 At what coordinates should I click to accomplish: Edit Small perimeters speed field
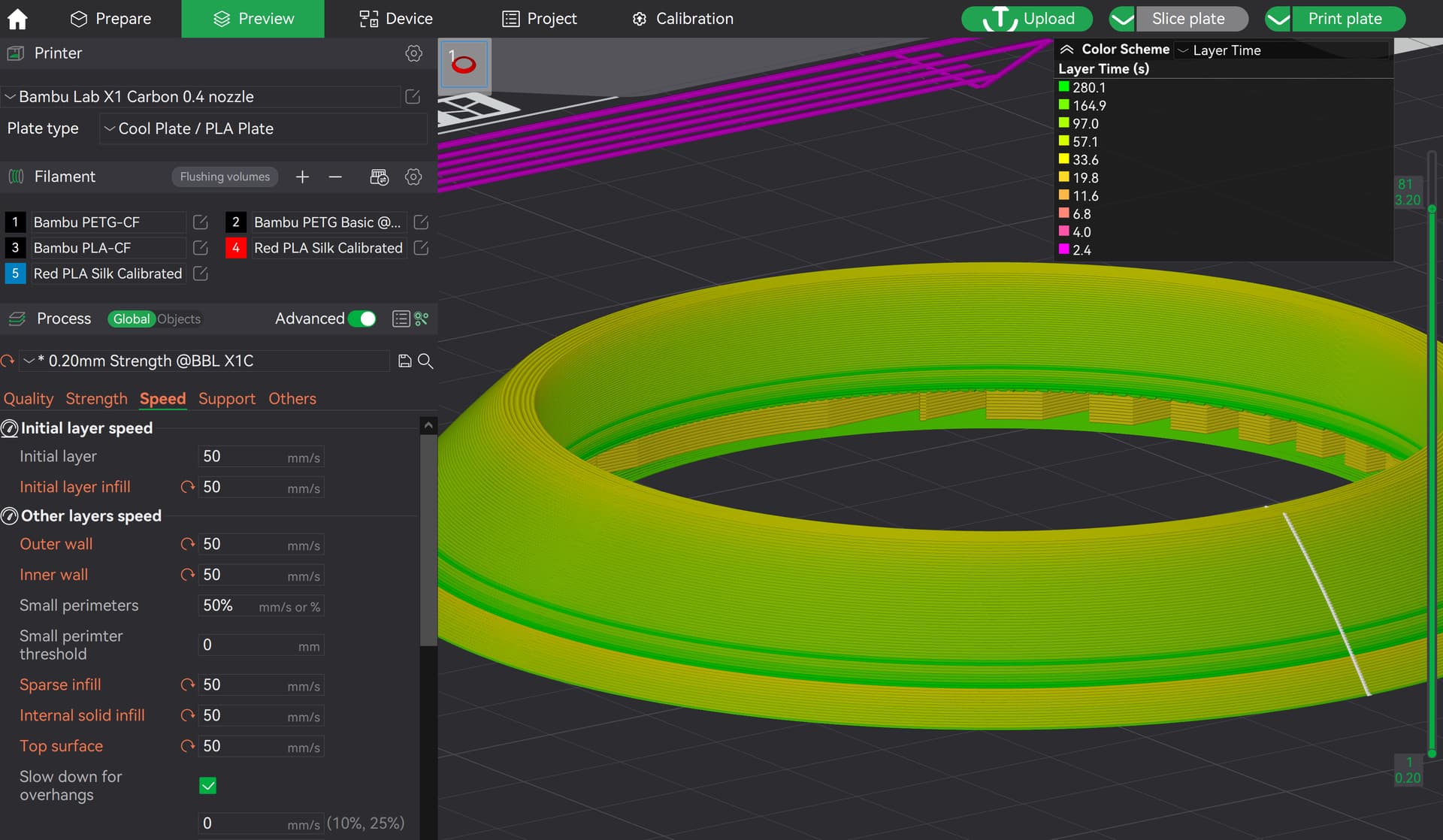261,606
